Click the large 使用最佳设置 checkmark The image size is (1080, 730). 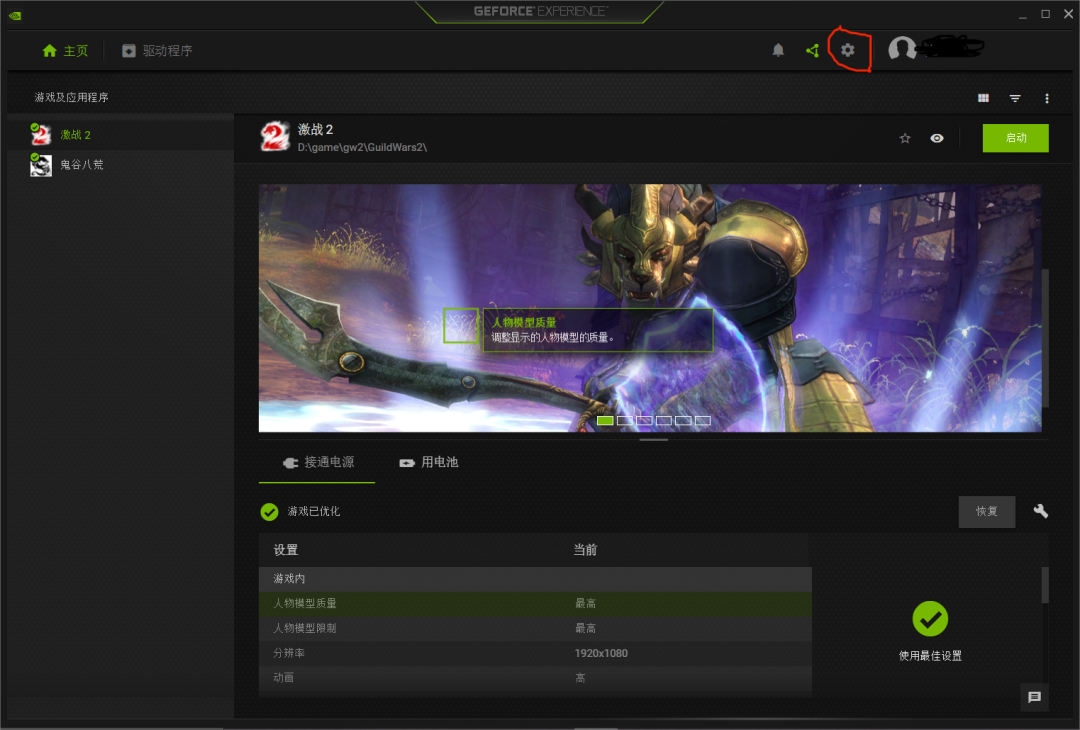pyautogui.click(x=931, y=619)
